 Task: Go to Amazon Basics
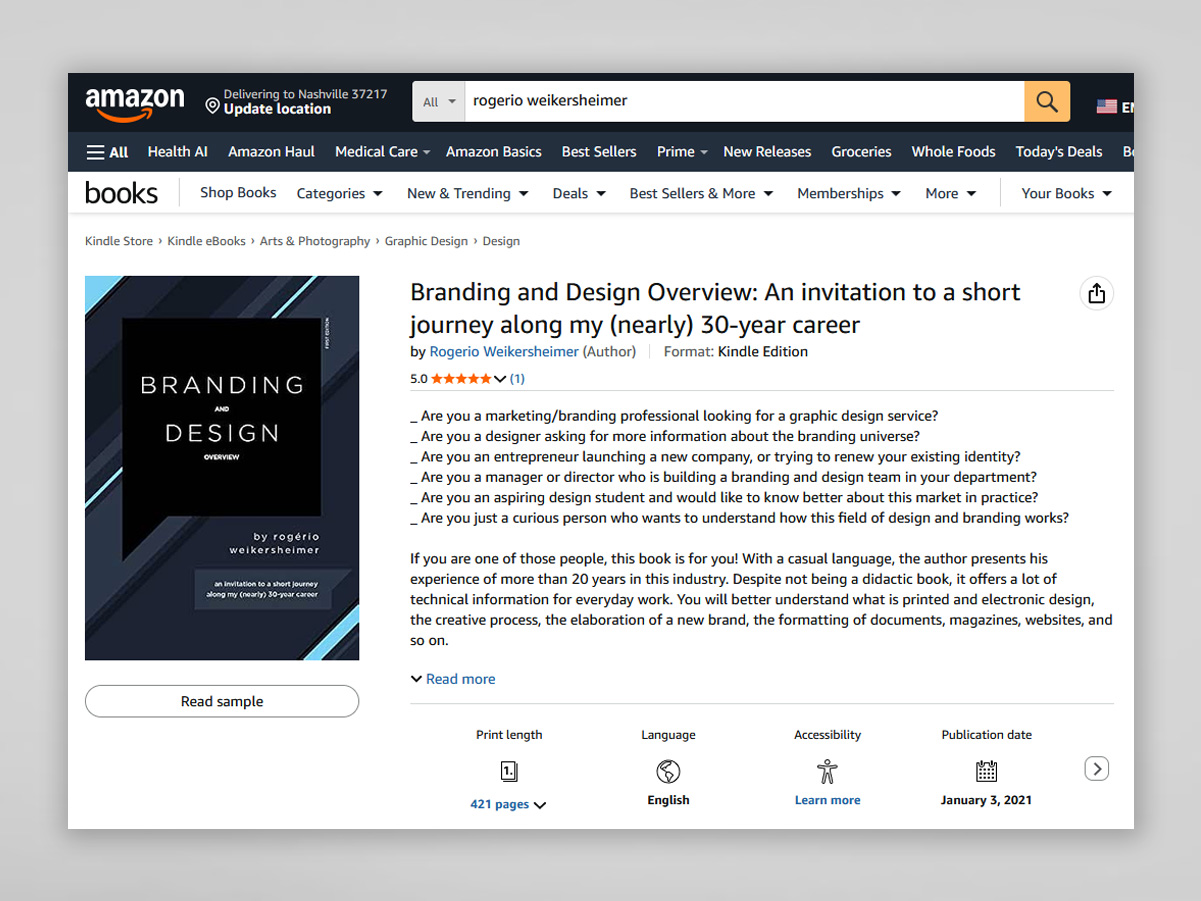pyautogui.click(x=494, y=152)
